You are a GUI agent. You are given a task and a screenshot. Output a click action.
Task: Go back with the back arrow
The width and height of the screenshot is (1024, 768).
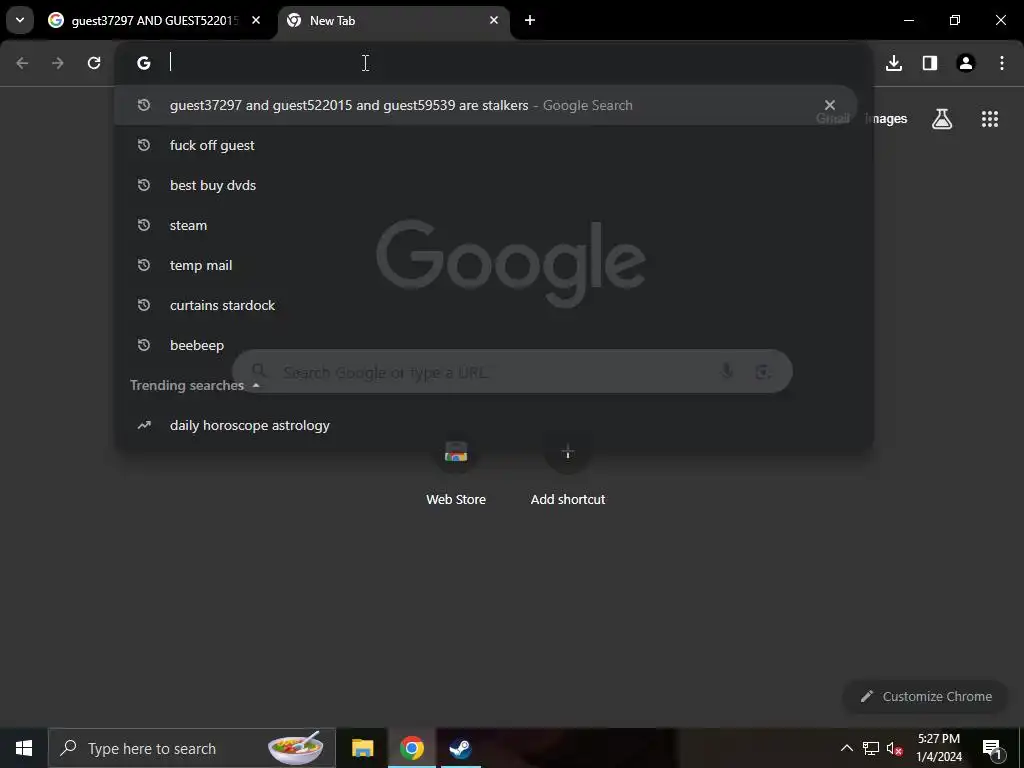pos(22,63)
